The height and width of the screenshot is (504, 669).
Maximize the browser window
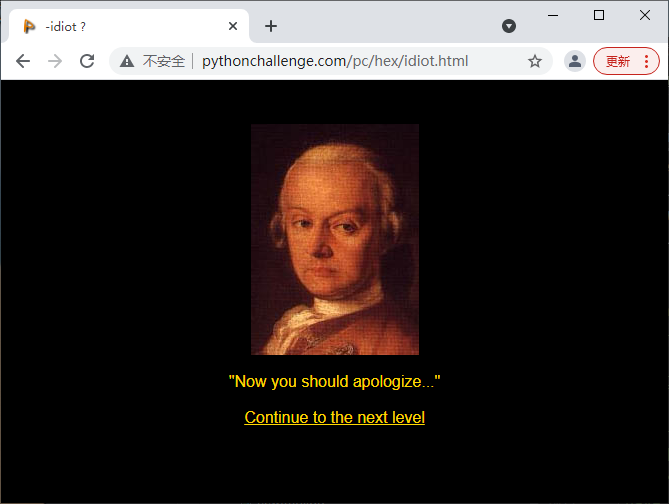pos(599,15)
